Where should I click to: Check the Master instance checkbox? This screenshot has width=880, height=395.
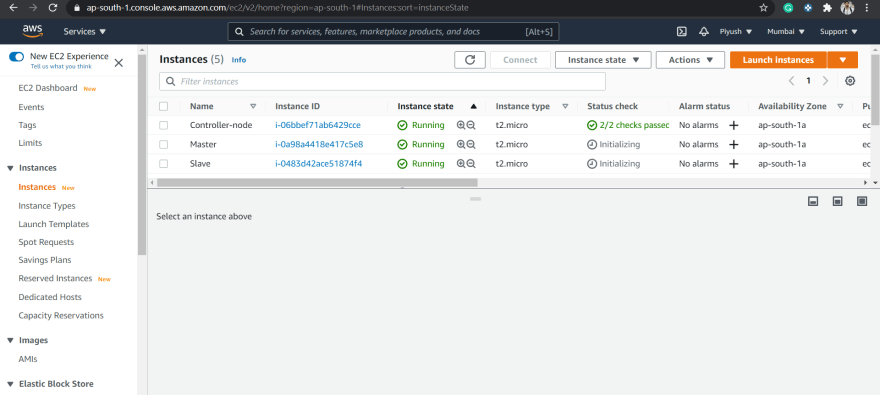tap(163, 145)
